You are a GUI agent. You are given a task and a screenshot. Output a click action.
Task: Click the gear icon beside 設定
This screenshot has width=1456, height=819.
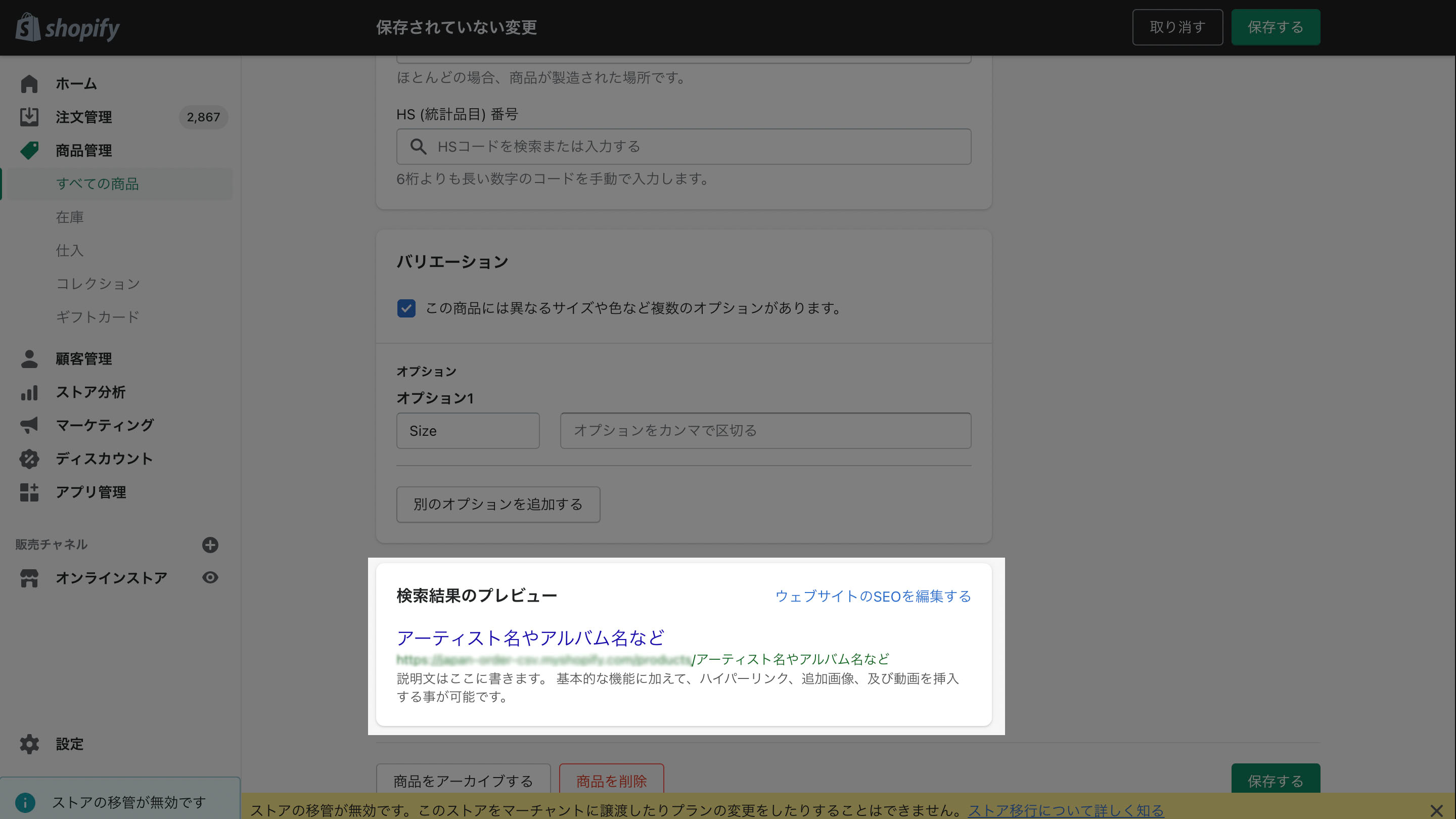29,744
